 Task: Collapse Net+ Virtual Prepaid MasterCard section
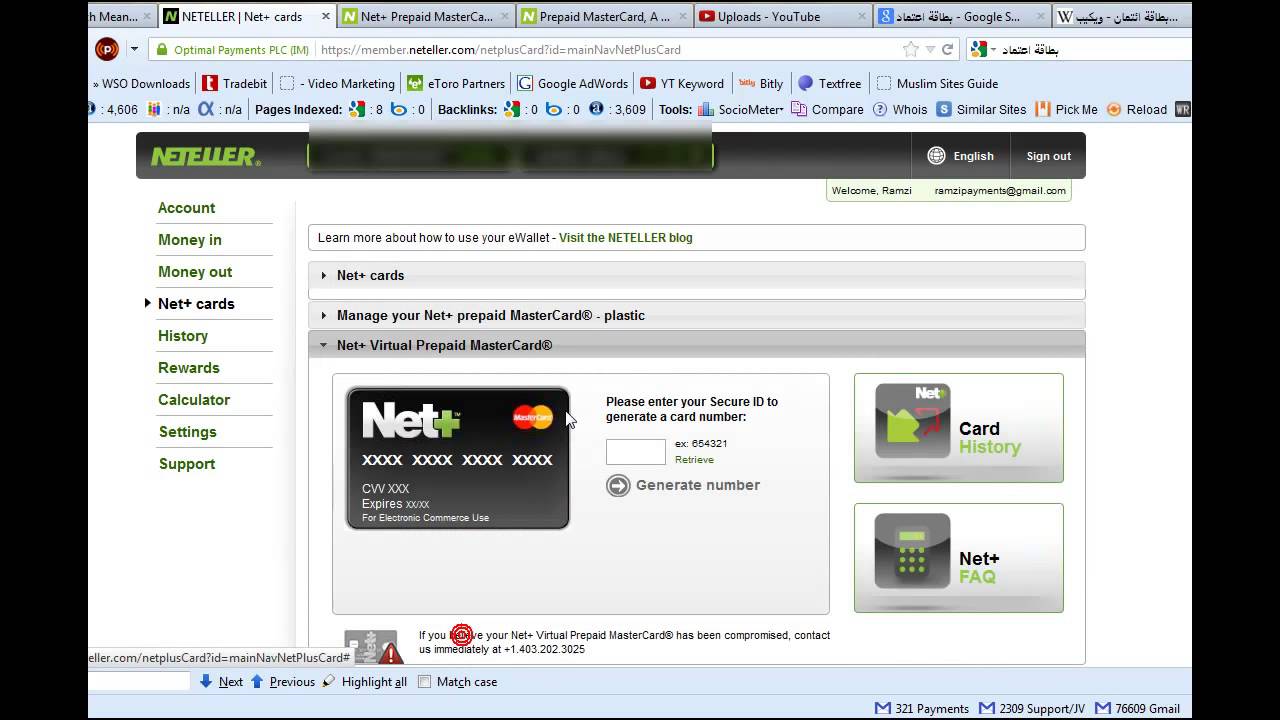pyautogui.click(x=697, y=345)
